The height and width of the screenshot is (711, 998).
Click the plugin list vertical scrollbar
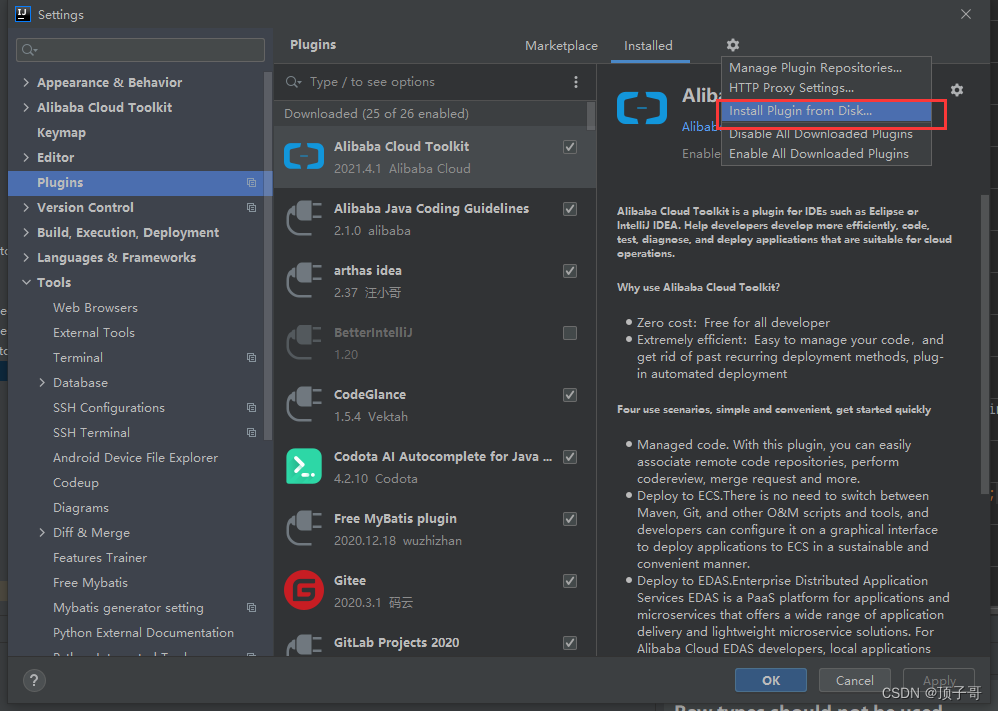pyautogui.click(x=591, y=116)
